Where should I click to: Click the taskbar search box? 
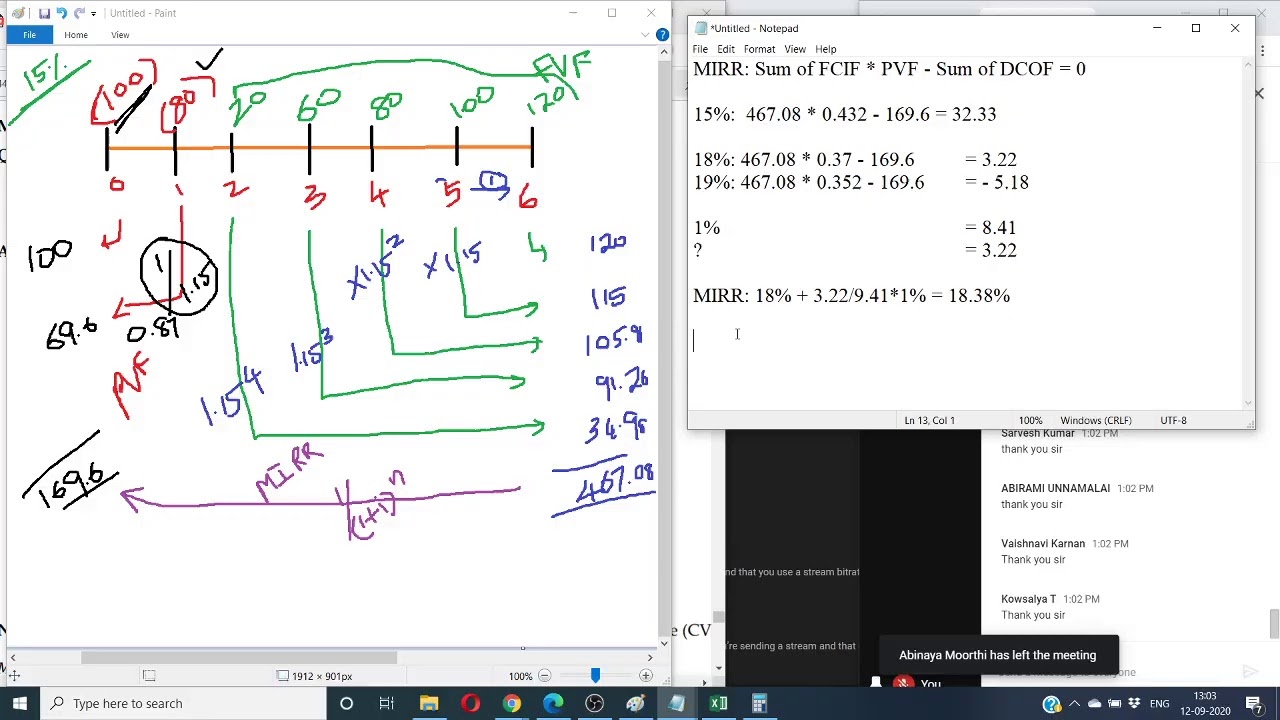pos(185,703)
